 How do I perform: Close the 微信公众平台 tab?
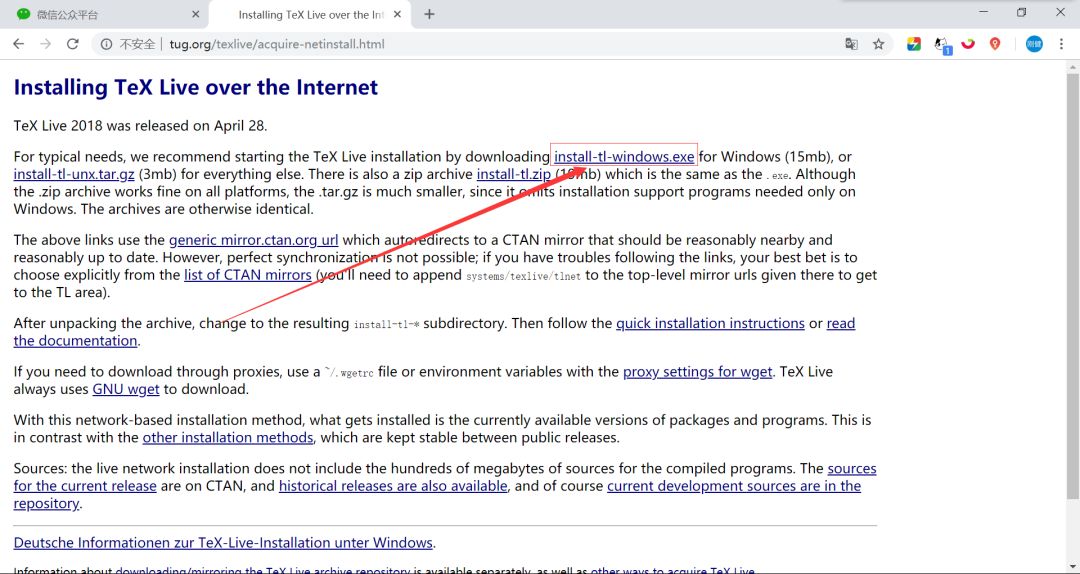[x=196, y=14]
